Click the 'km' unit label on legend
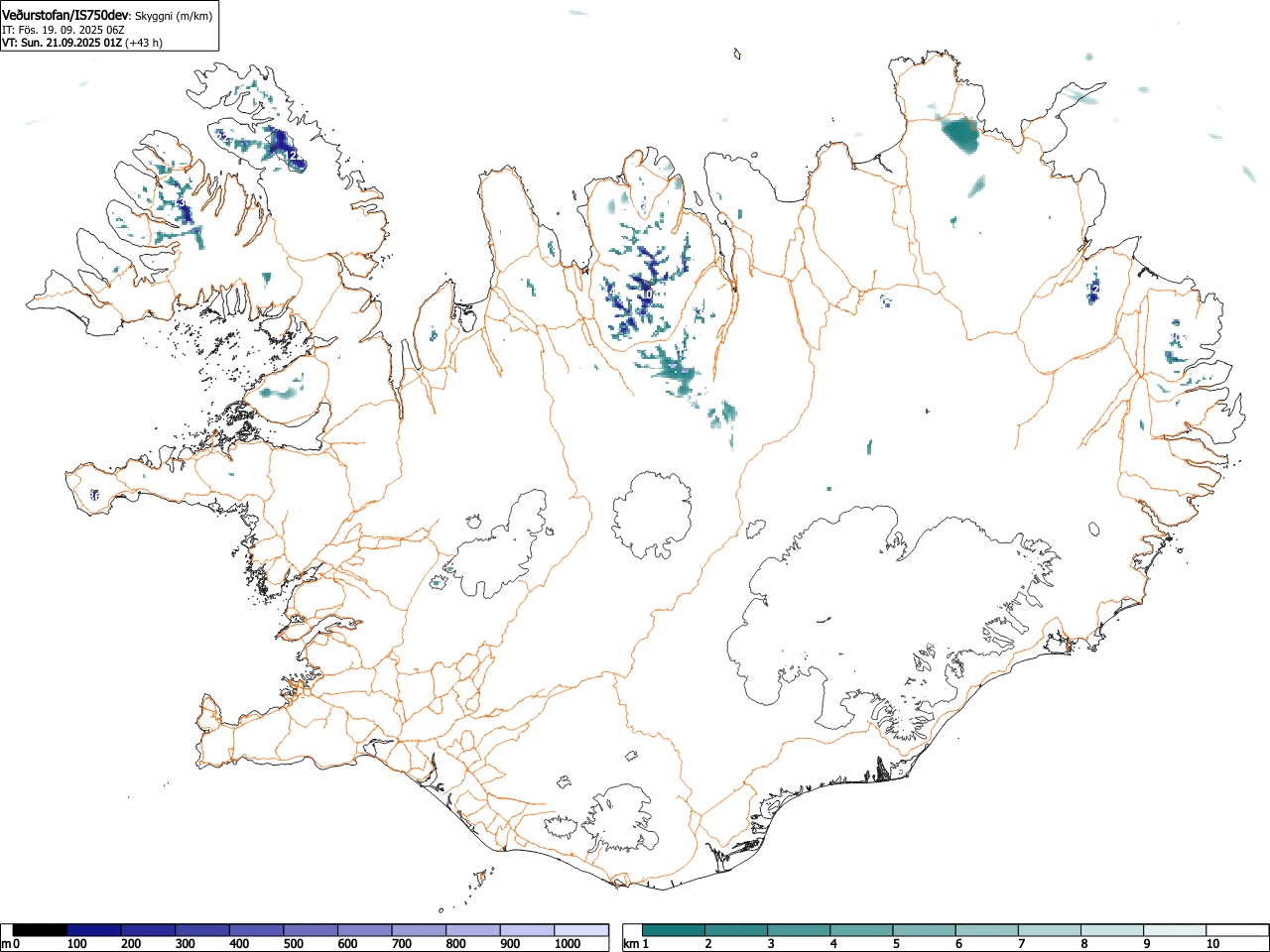Viewport: 1270px width, 952px height. pyautogui.click(x=631, y=944)
